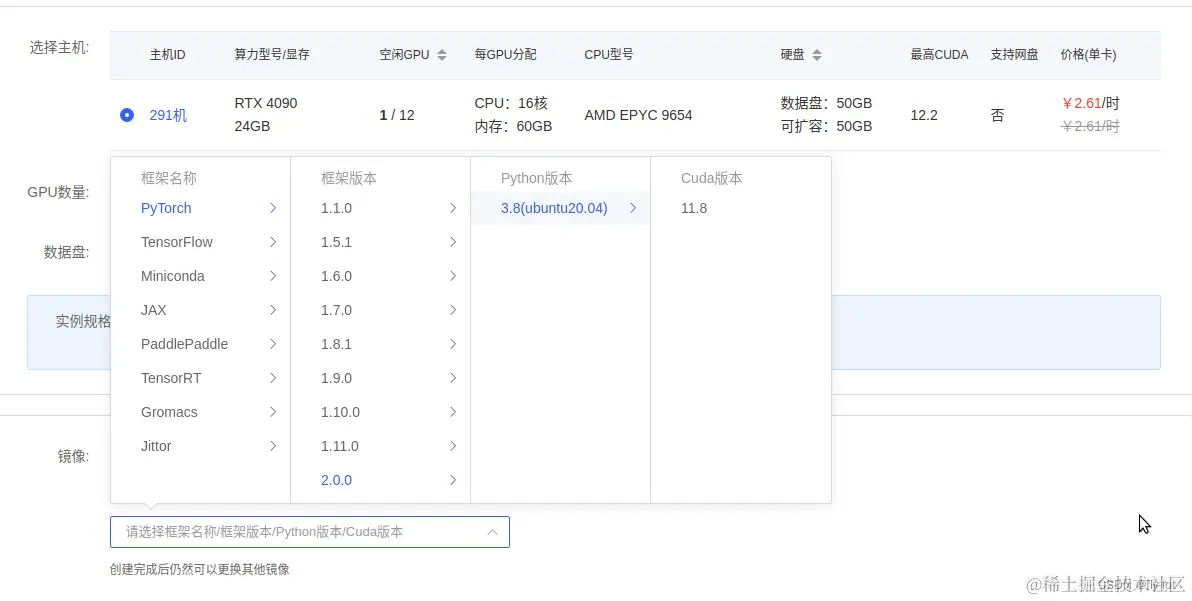Open the 291机 host ID link
1192x601 pixels.
point(168,115)
